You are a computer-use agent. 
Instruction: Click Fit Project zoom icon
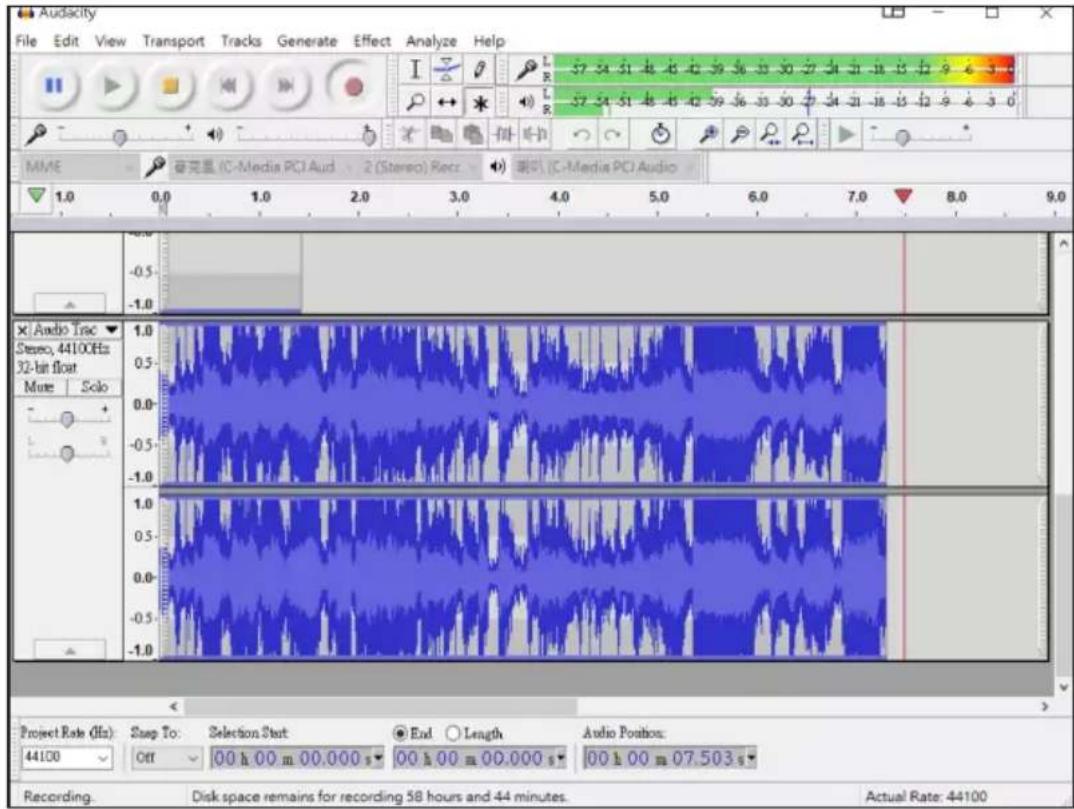click(x=802, y=134)
